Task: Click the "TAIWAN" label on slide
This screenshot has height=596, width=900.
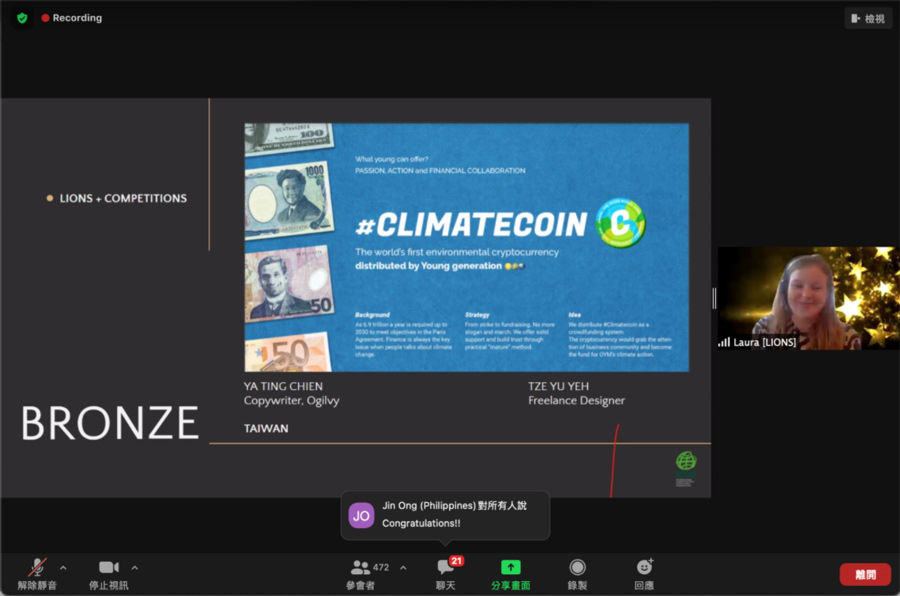Action: tap(266, 428)
